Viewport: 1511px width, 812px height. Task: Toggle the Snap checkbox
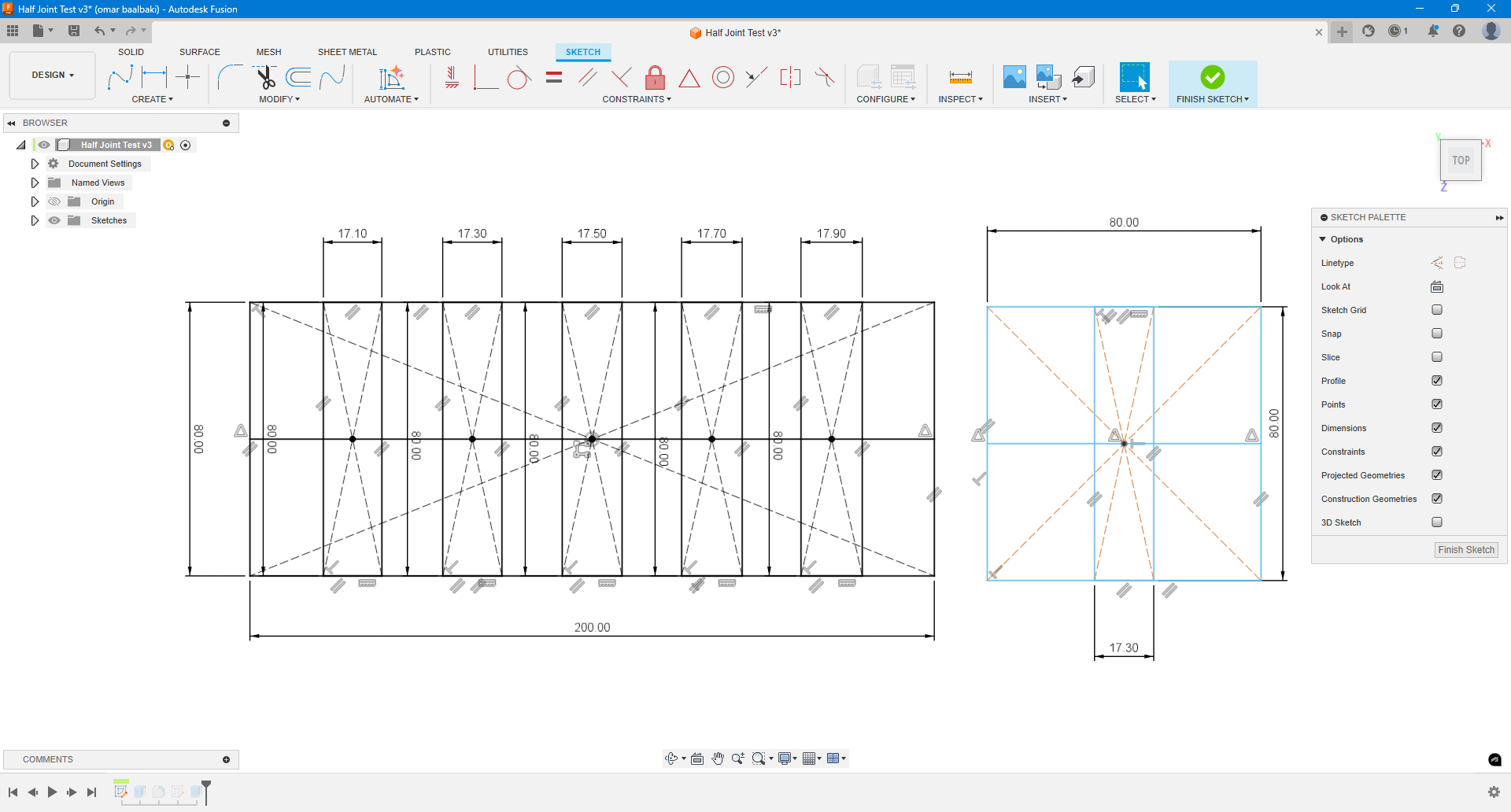pyautogui.click(x=1437, y=334)
